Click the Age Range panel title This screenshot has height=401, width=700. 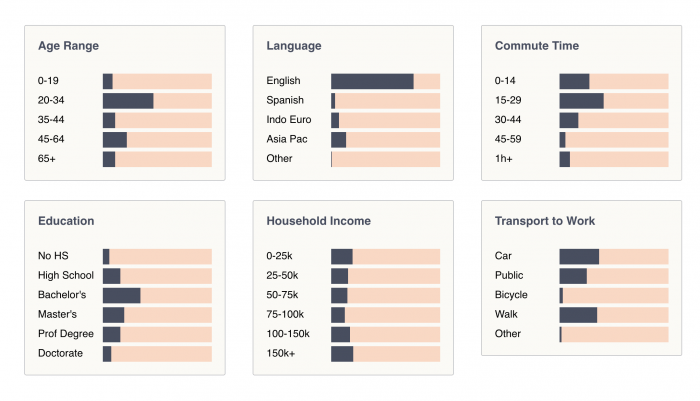68,46
